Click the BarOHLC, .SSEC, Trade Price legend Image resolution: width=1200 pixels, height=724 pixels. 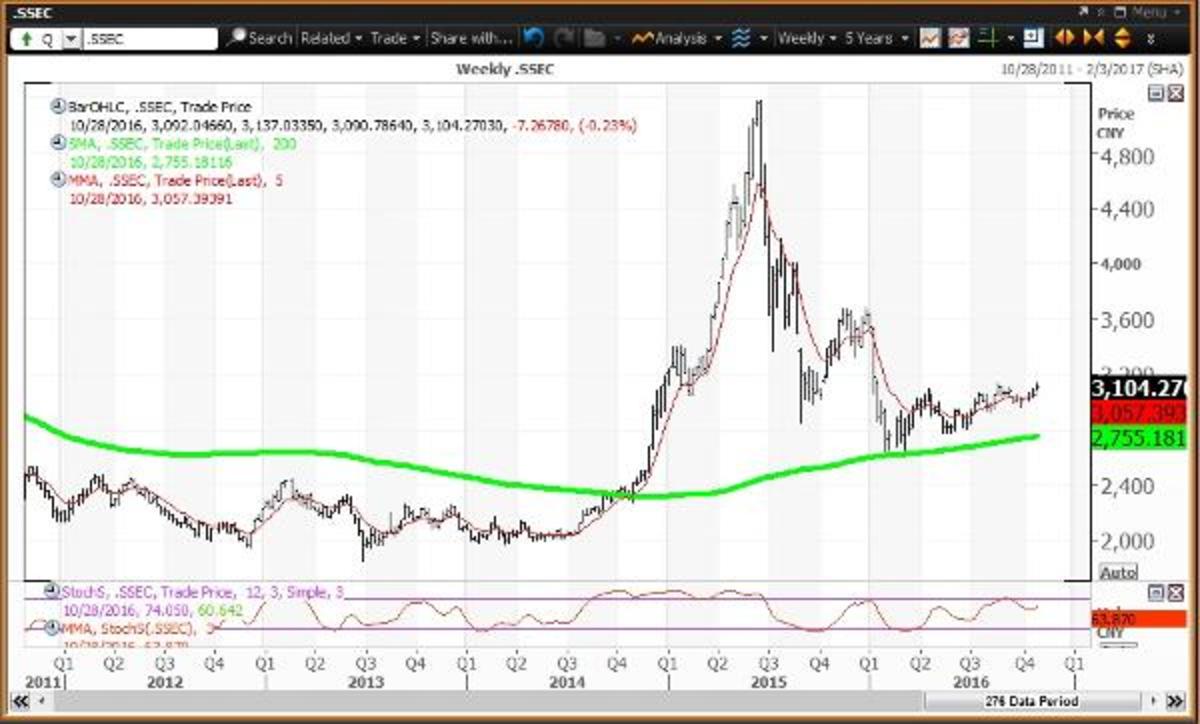point(159,106)
